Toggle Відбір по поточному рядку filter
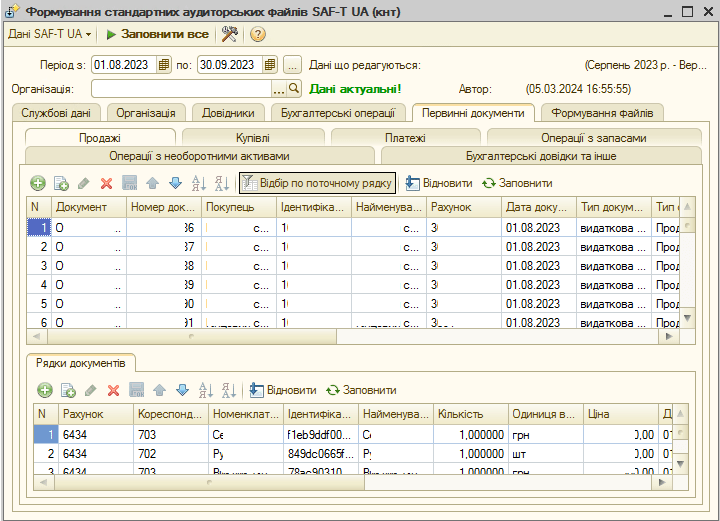The width and height of the screenshot is (720, 521). click(317, 183)
